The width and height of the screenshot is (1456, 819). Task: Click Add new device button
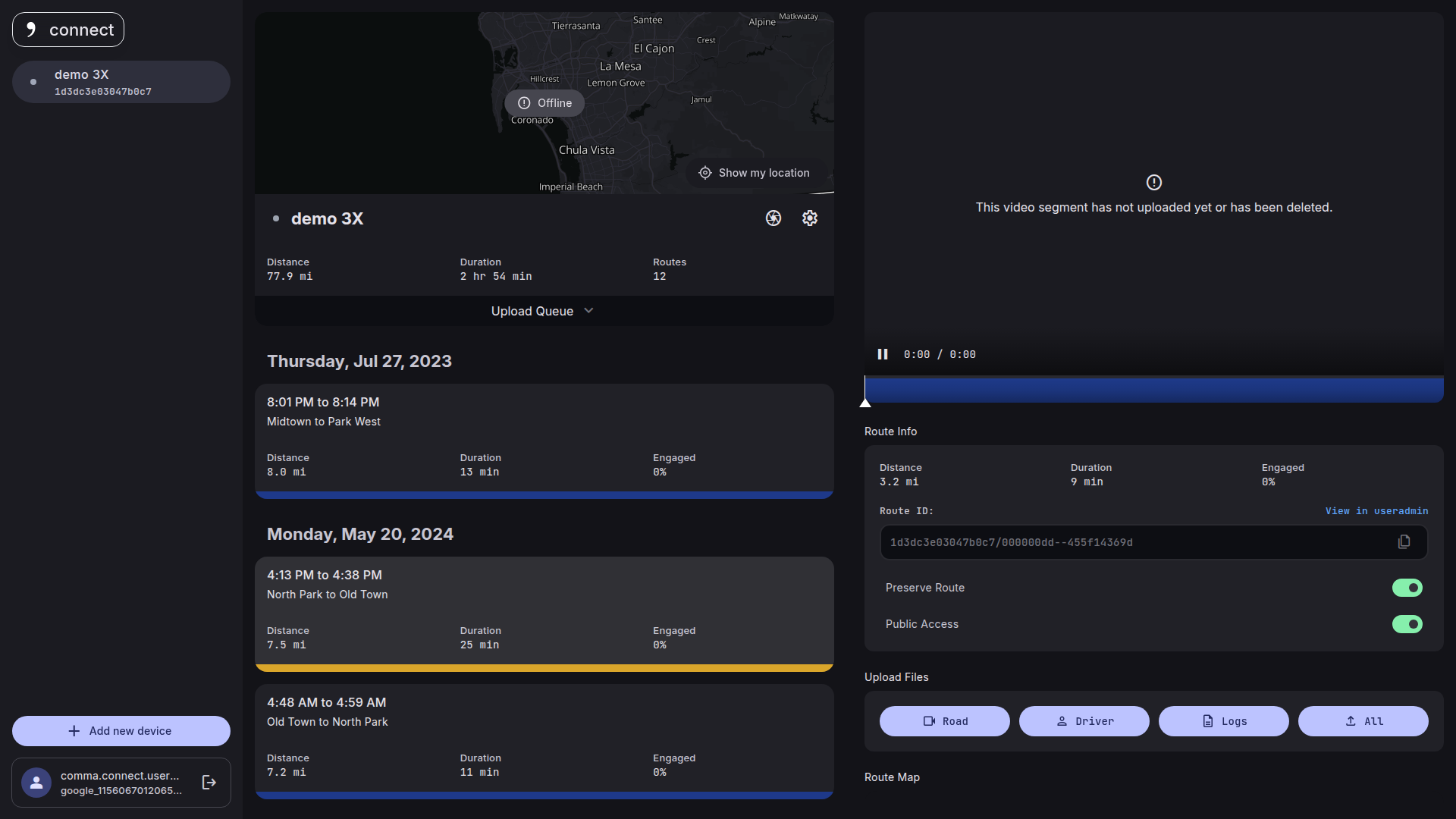pyautogui.click(x=121, y=731)
